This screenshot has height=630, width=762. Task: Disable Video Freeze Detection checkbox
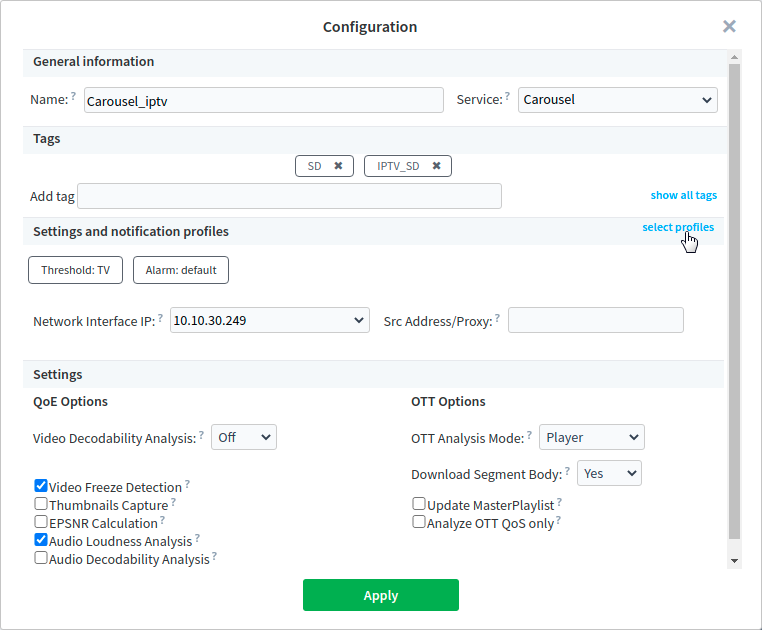pyautogui.click(x=41, y=486)
